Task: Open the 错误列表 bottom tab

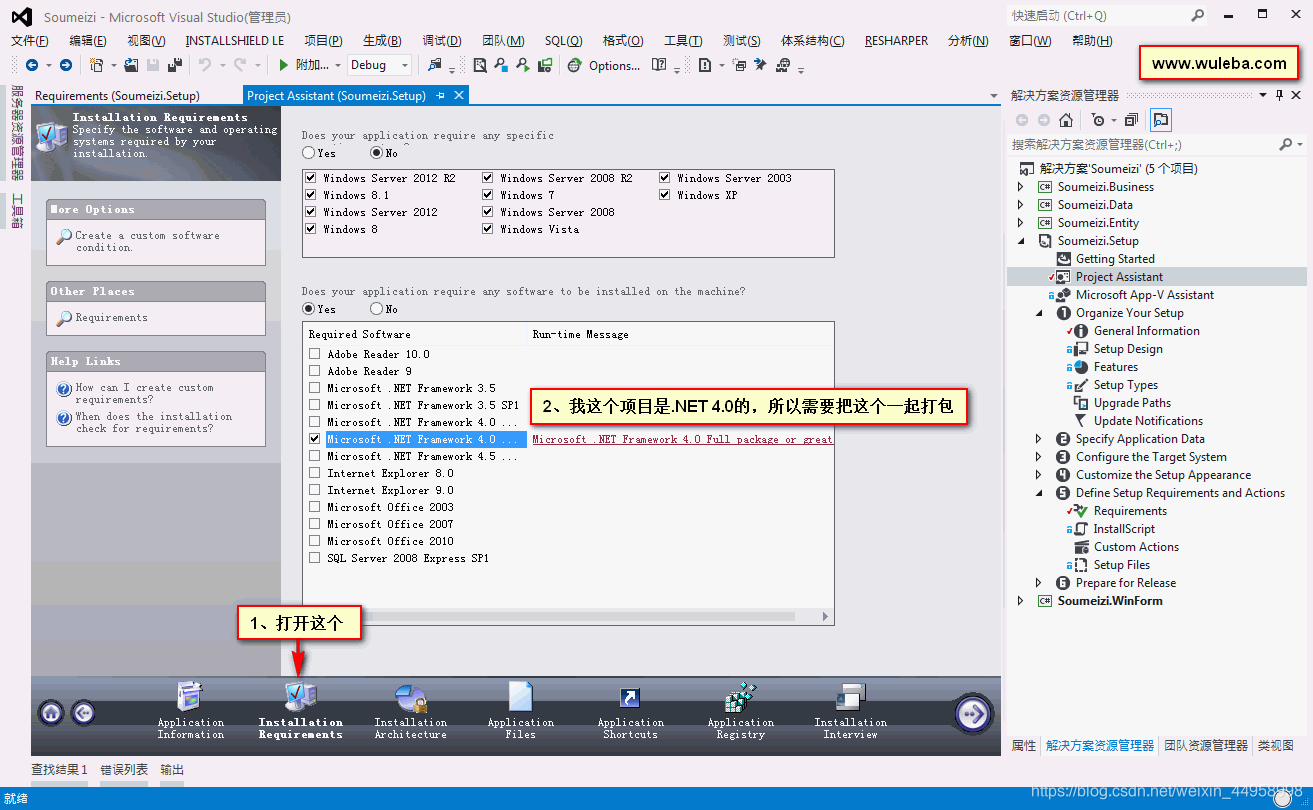Action: (x=124, y=770)
